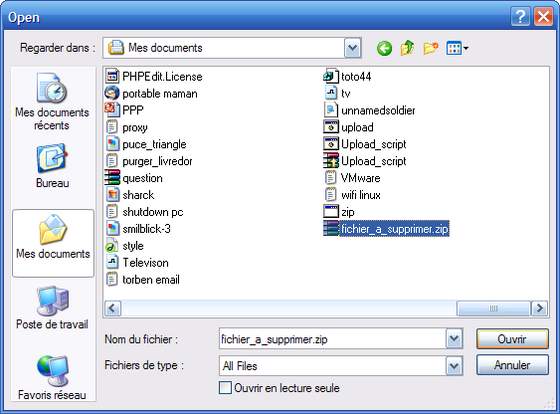The width and height of the screenshot is (560, 414).
Task: Expand the Fichiers de type dropdown
Action: coord(454,366)
